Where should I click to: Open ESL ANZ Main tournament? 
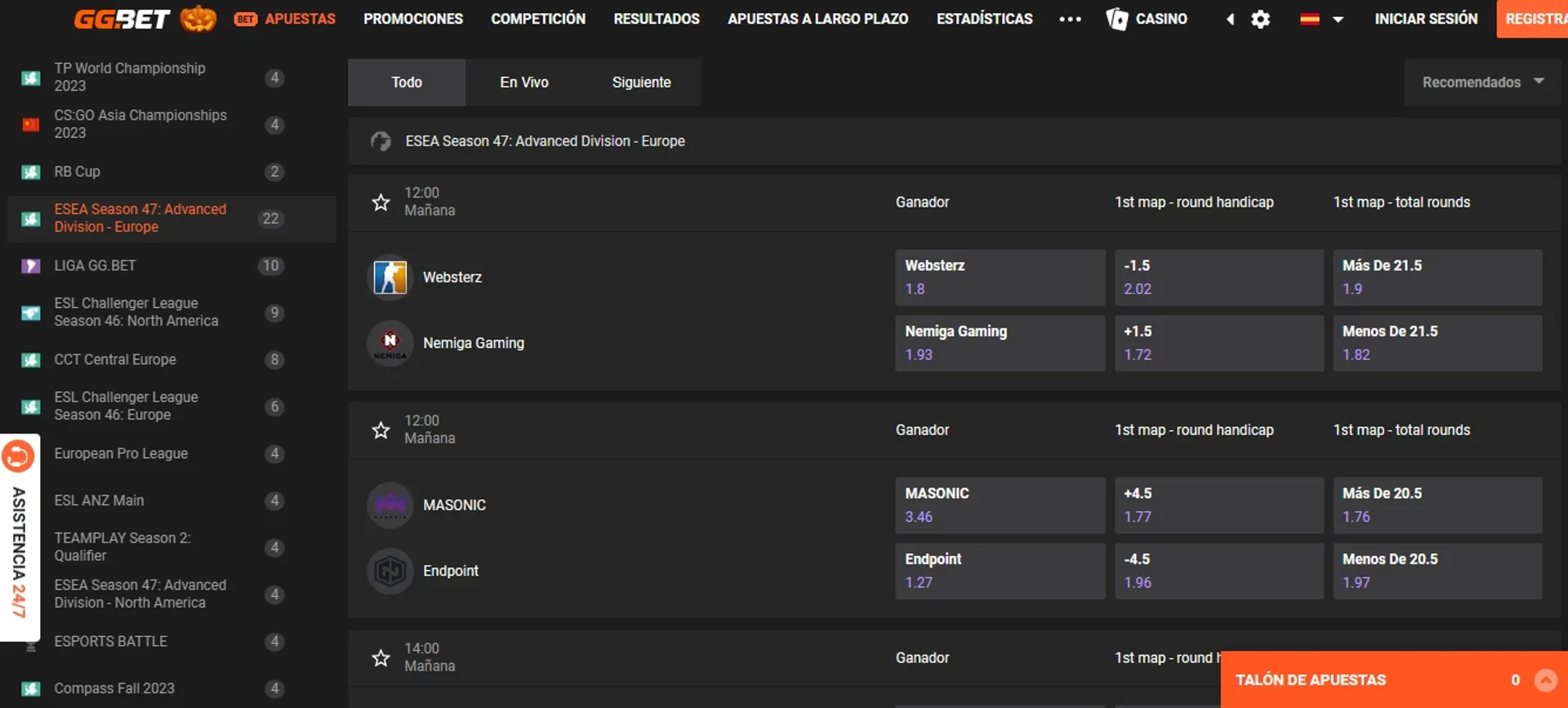pyautogui.click(x=171, y=501)
